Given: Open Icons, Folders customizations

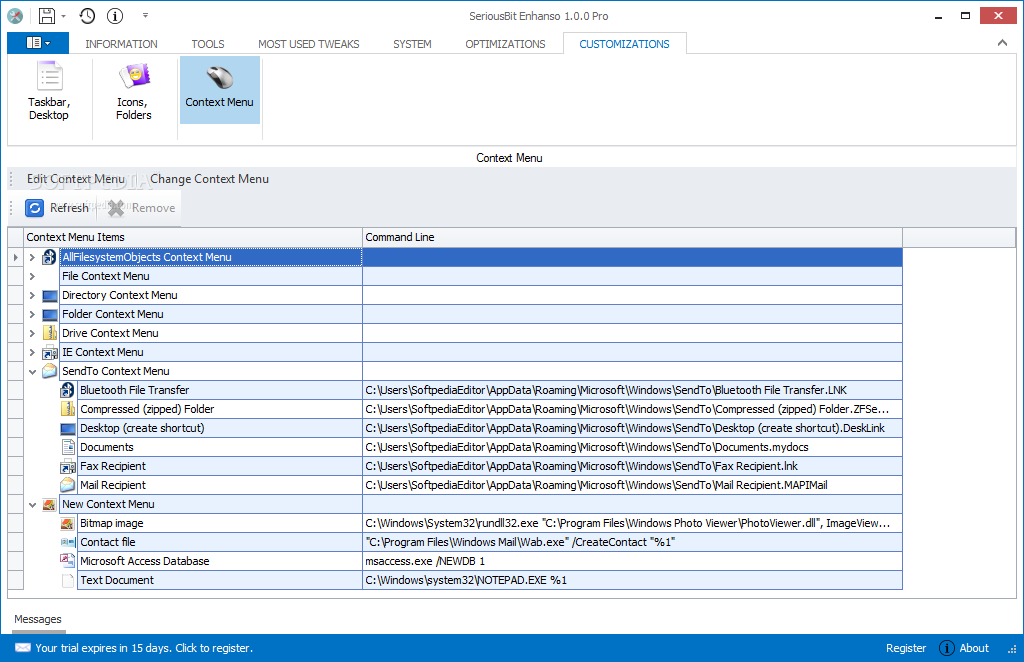Looking at the screenshot, I should pos(134,91).
